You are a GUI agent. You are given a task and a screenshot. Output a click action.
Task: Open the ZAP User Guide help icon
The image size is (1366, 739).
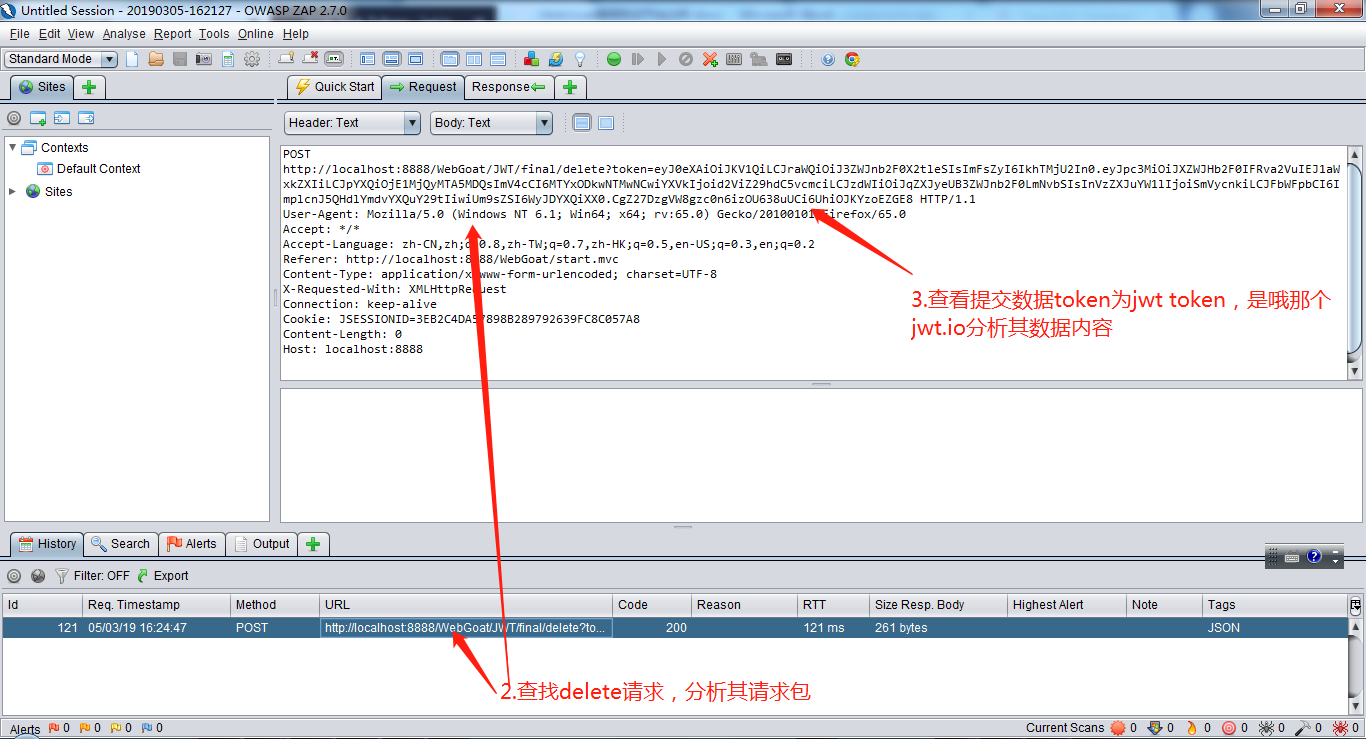(x=828, y=59)
